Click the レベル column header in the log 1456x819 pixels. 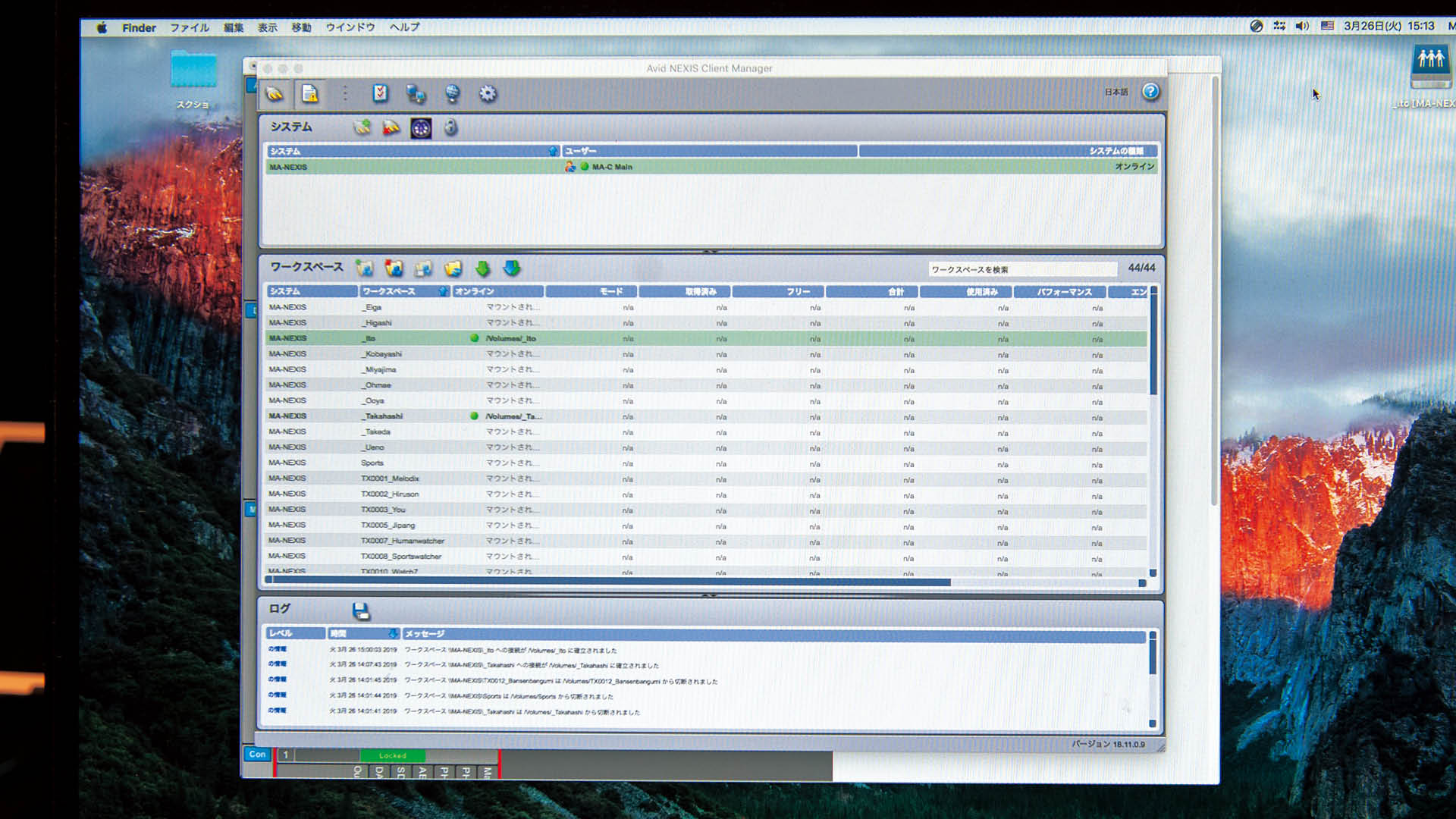tap(295, 633)
